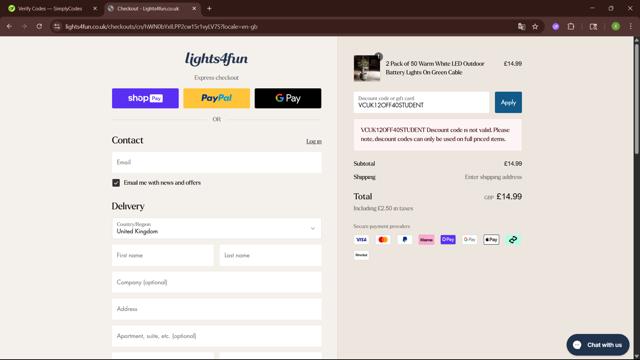Apply the discount code

508,102
